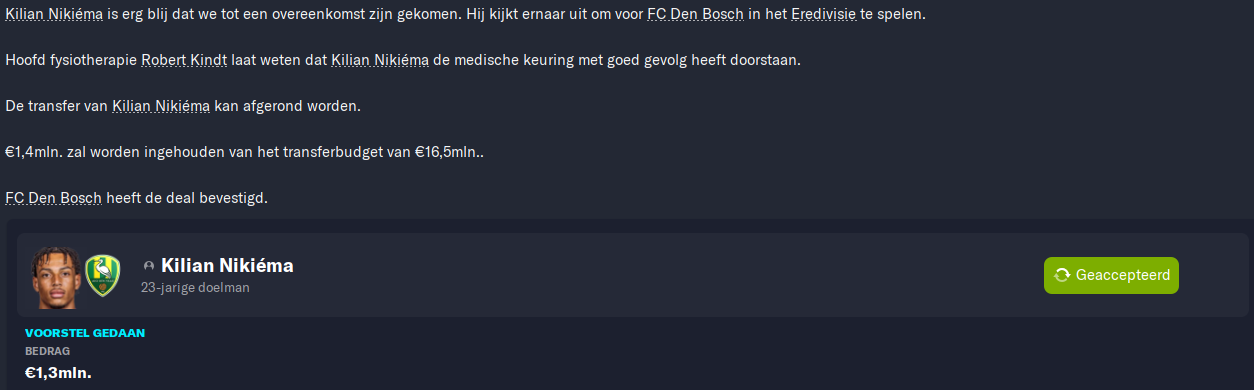Image resolution: width=1254 pixels, height=390 pixels.
Task: Open FC Den Bosch link in first paragraph
Action: [x=695, y=15]
